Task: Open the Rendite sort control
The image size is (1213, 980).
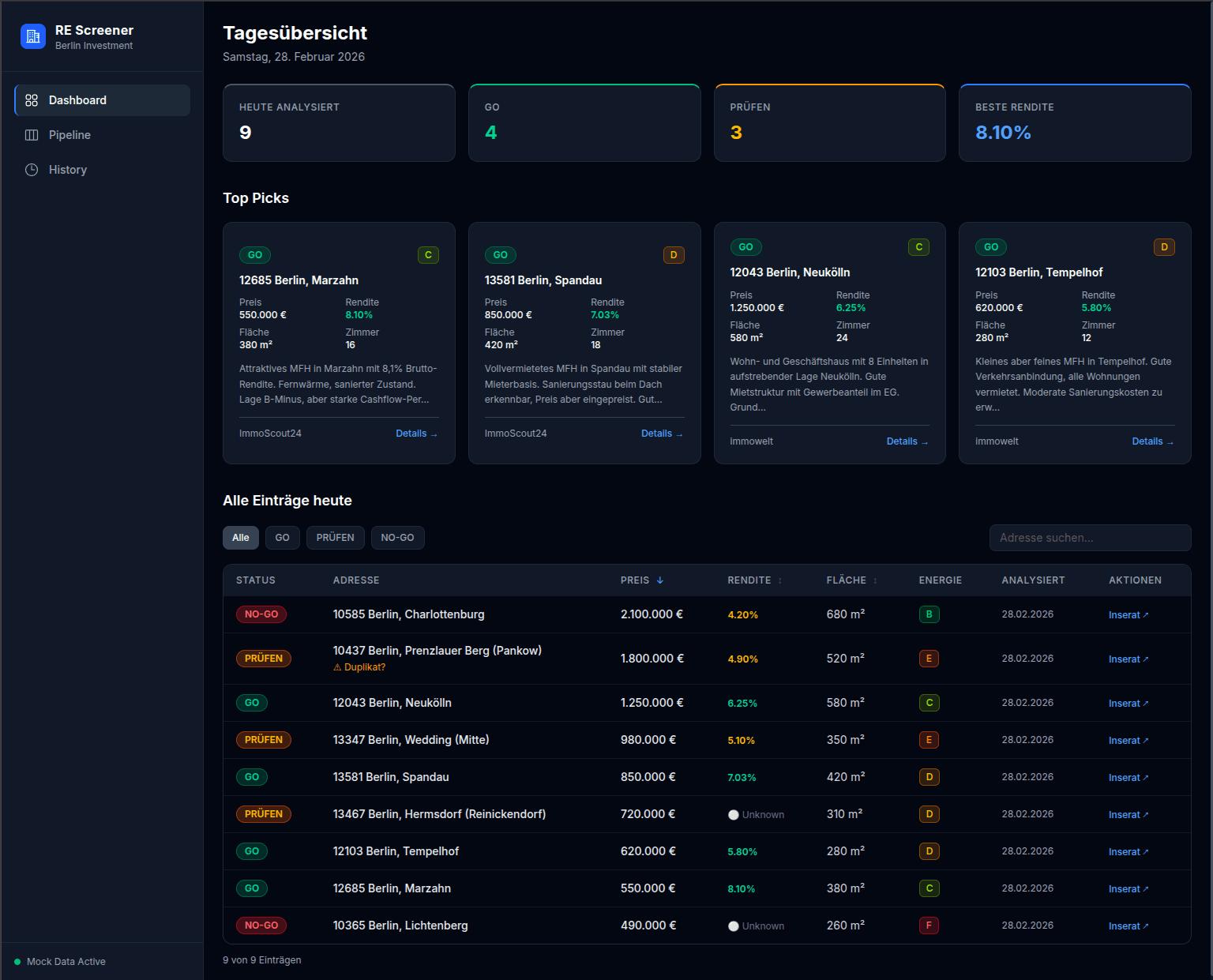Action: [x=779, y=580]
